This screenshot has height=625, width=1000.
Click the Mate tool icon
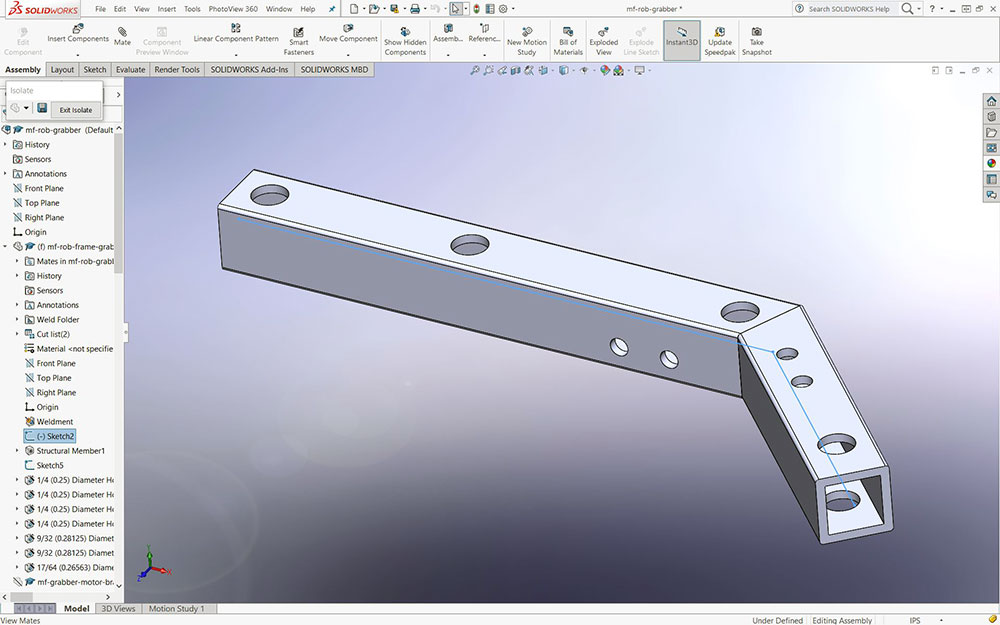(x=122, y=31)
